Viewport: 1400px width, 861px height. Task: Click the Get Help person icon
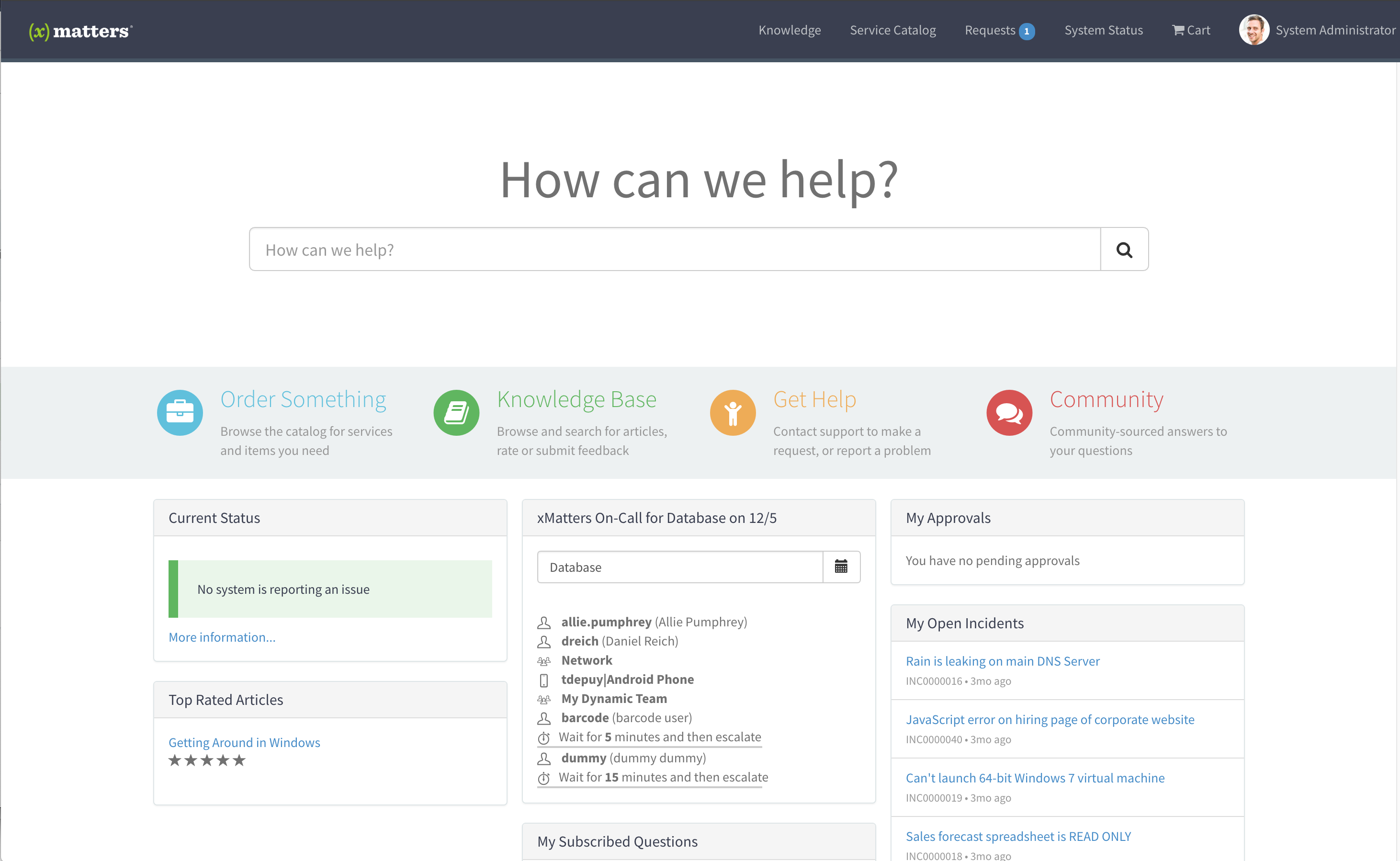point(732,412)
